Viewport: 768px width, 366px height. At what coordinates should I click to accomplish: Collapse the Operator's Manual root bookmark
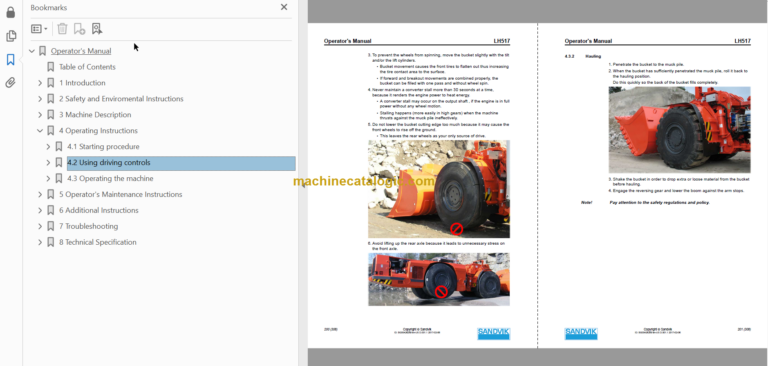(x=32, y=51)
